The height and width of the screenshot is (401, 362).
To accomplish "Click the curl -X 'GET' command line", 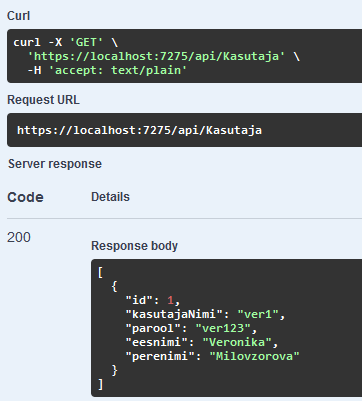I will [x=66, y=42].
